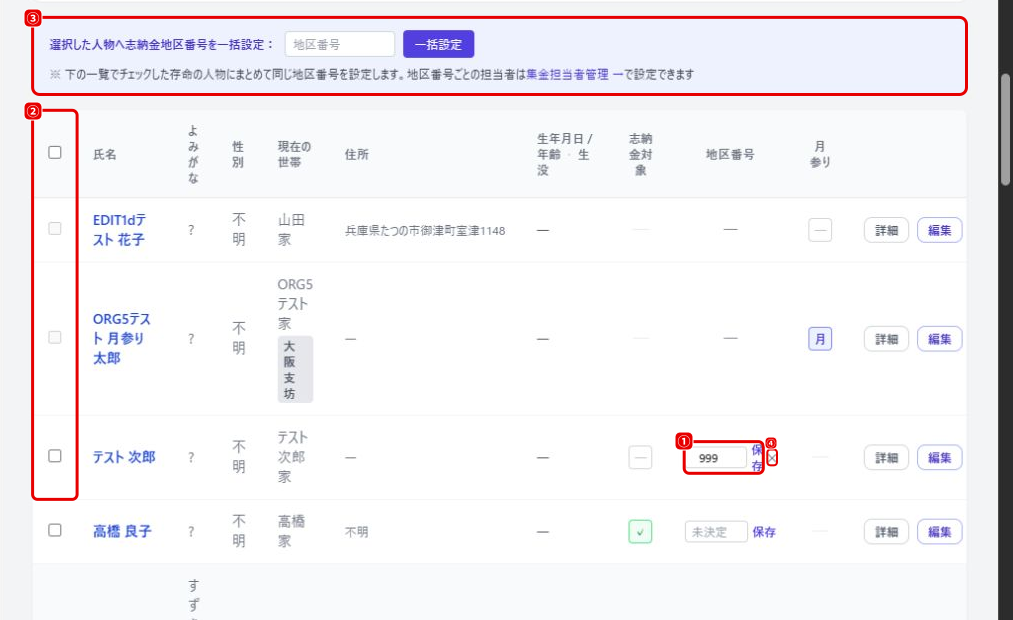Click the 氏名 column header

pyautogui.click(x=105, y=154)
